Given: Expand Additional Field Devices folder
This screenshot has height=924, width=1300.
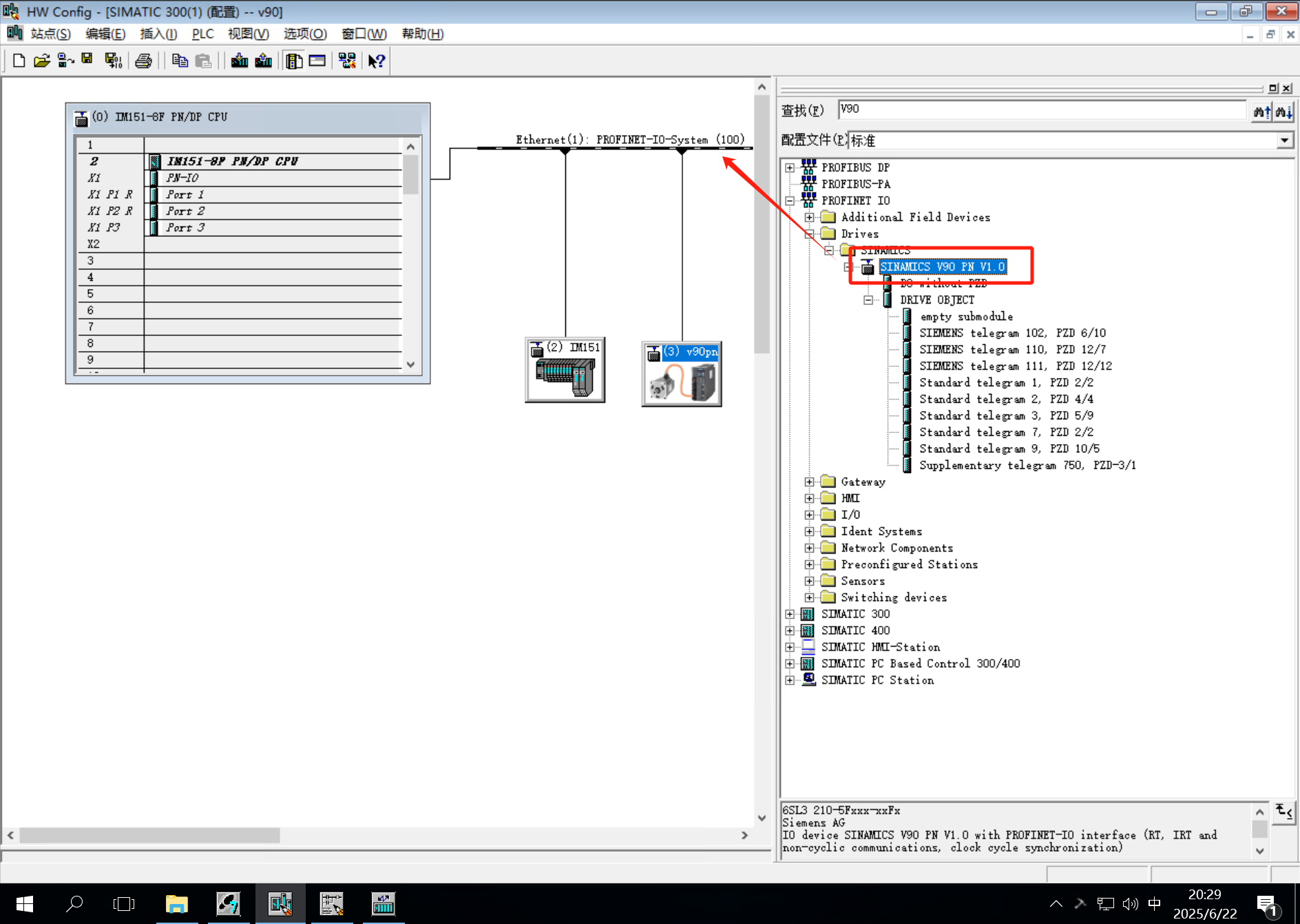Looking at the screenshot, I should coord(809,217).
